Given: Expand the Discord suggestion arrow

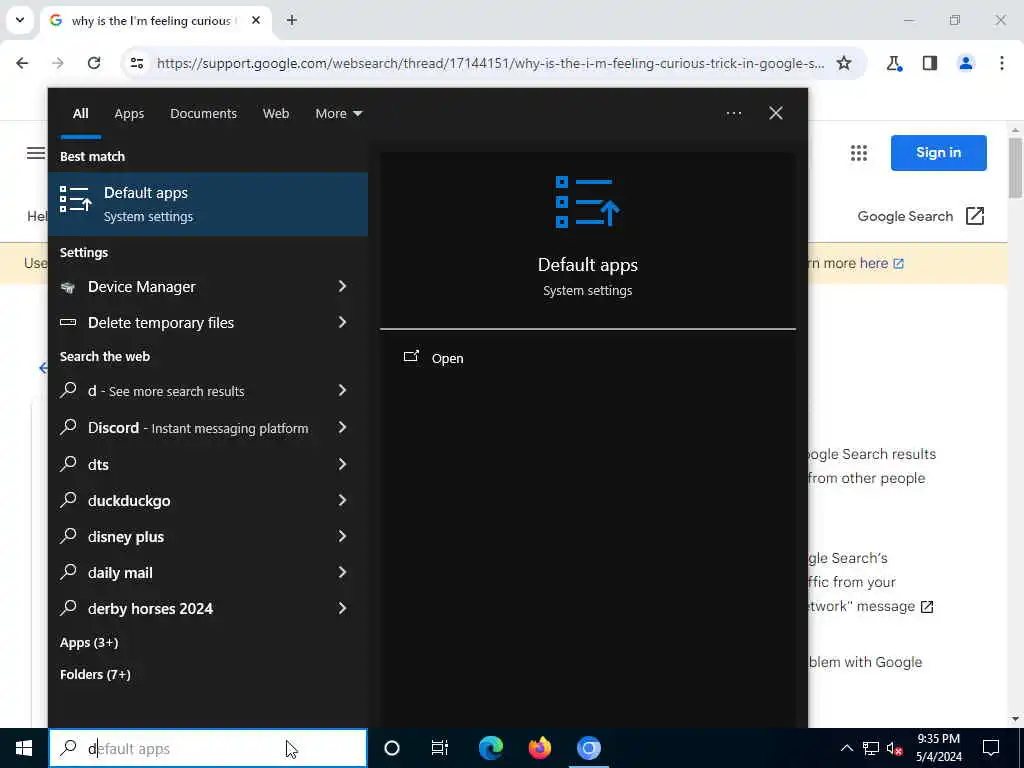Looking at the screenshot, I should [x=342, y=428].
